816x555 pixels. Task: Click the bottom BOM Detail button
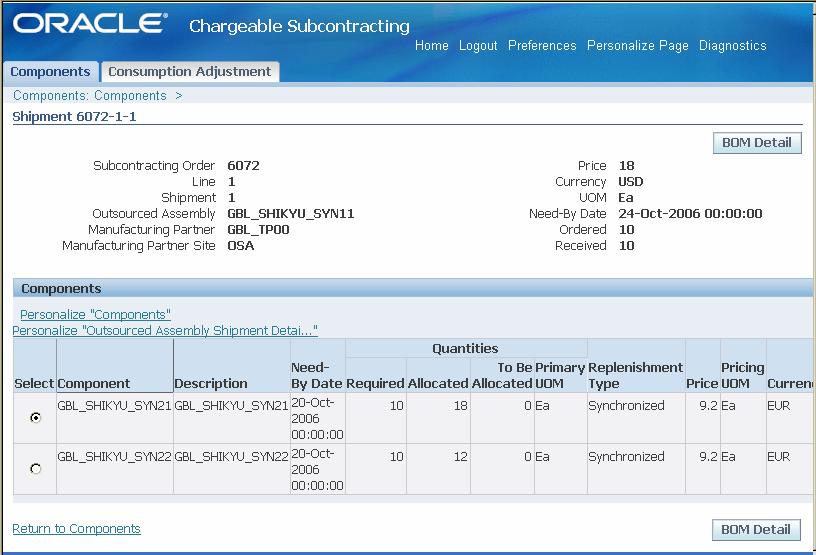click(x=756, y=529)
